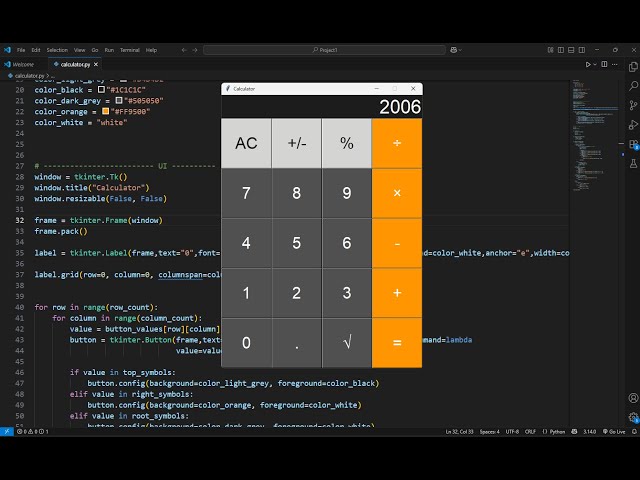Switch to the Welcome tab
Viewport: 640px width, 480px height.
click(24, 64)
